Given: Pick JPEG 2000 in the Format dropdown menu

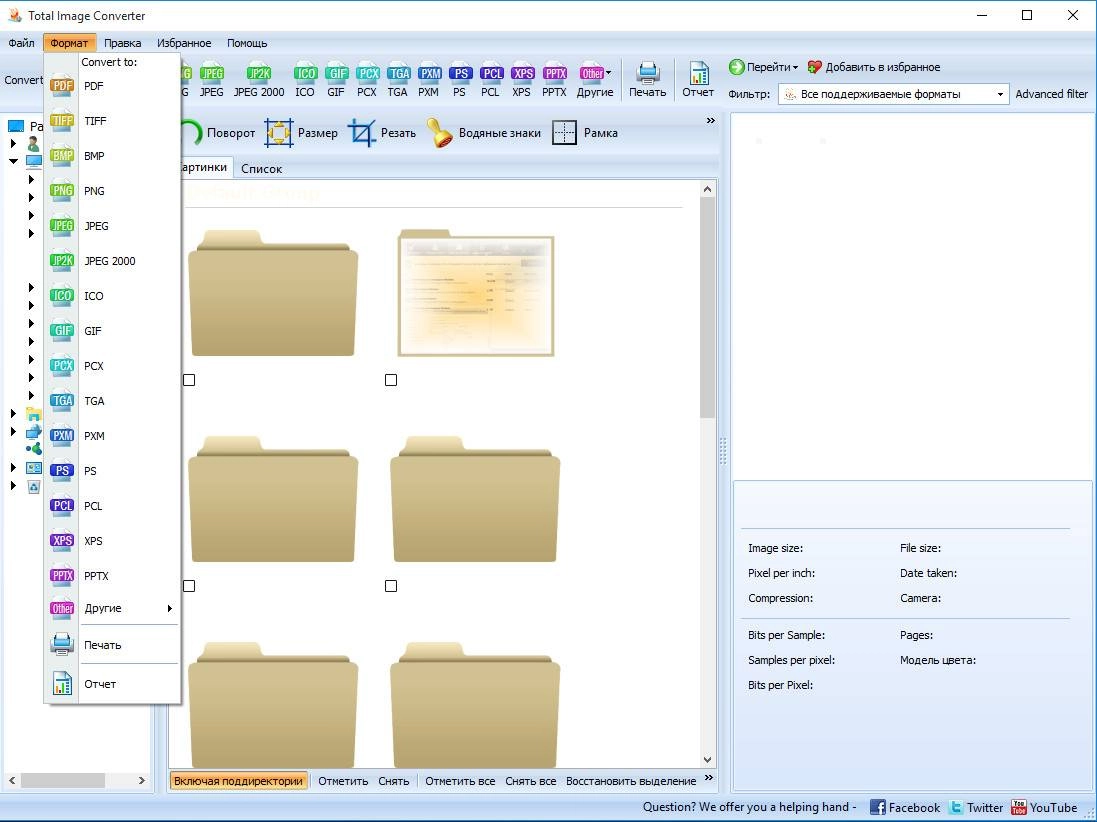Looking at the screenshot, I should click(112, 261).
